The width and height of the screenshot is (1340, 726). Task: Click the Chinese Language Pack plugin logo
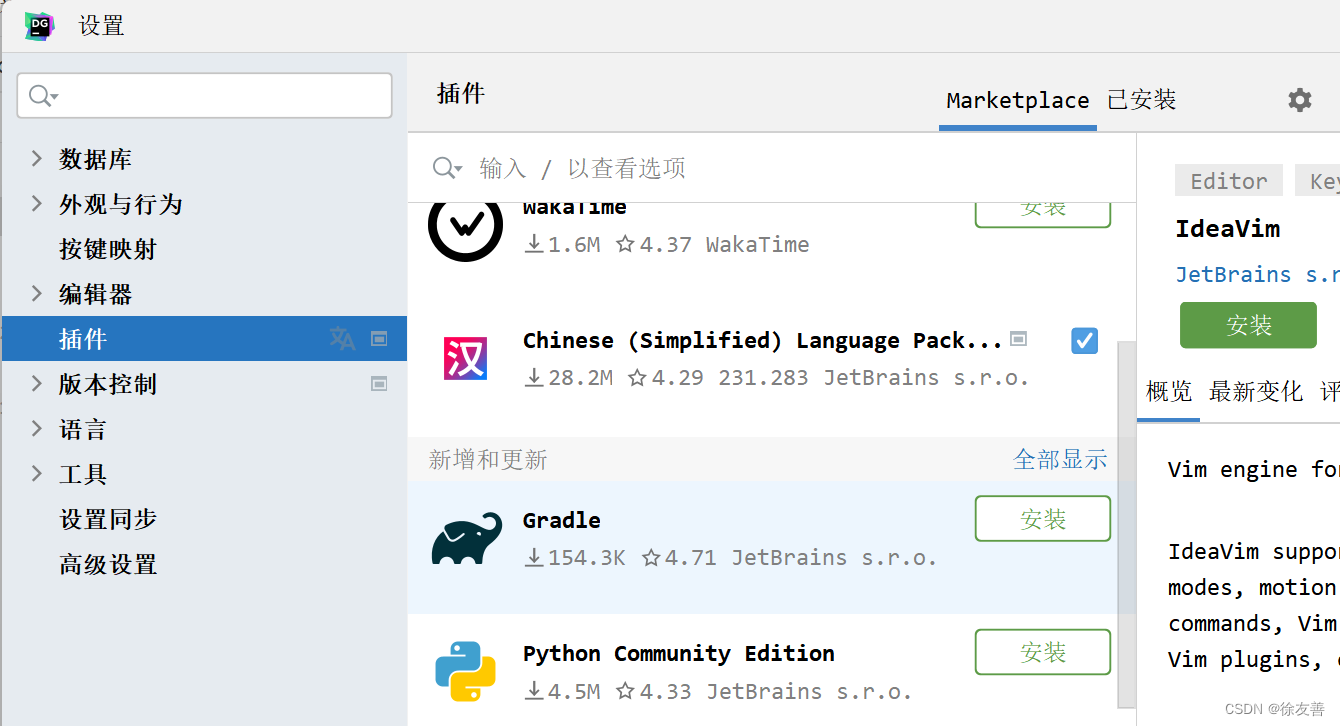coord(465,359)
